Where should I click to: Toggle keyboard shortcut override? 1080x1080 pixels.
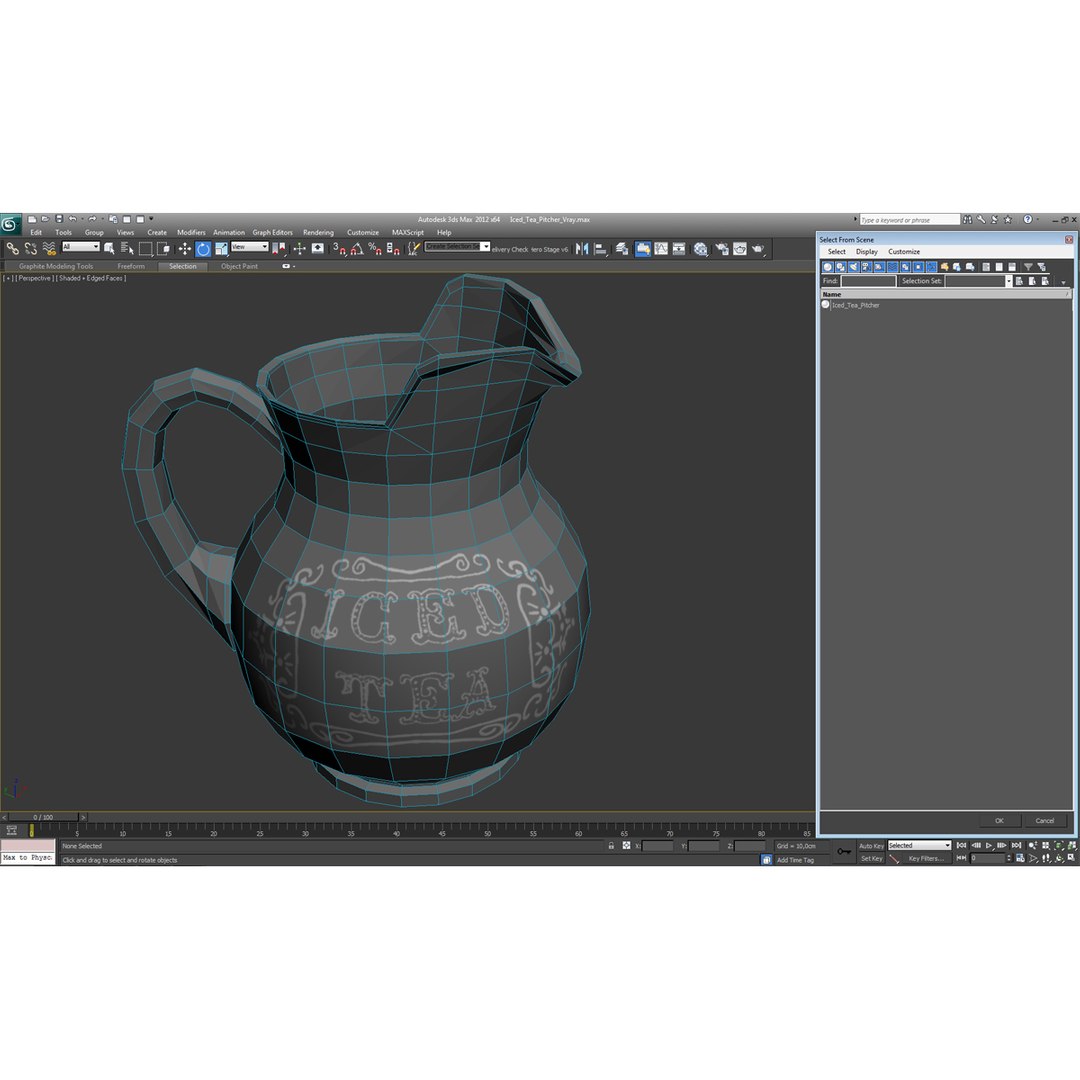318,249
